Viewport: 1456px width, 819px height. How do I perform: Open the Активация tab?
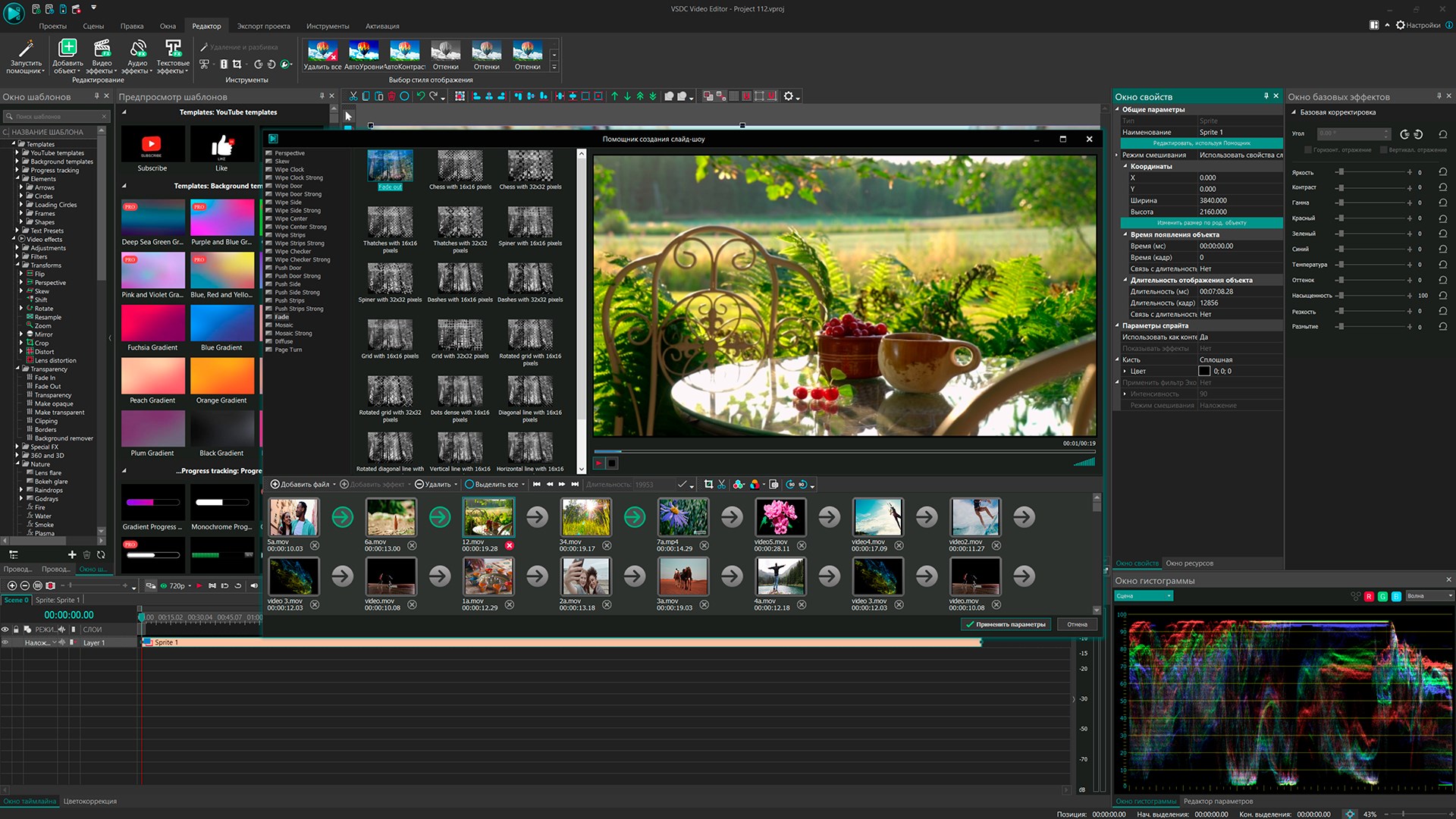[382, 26]
